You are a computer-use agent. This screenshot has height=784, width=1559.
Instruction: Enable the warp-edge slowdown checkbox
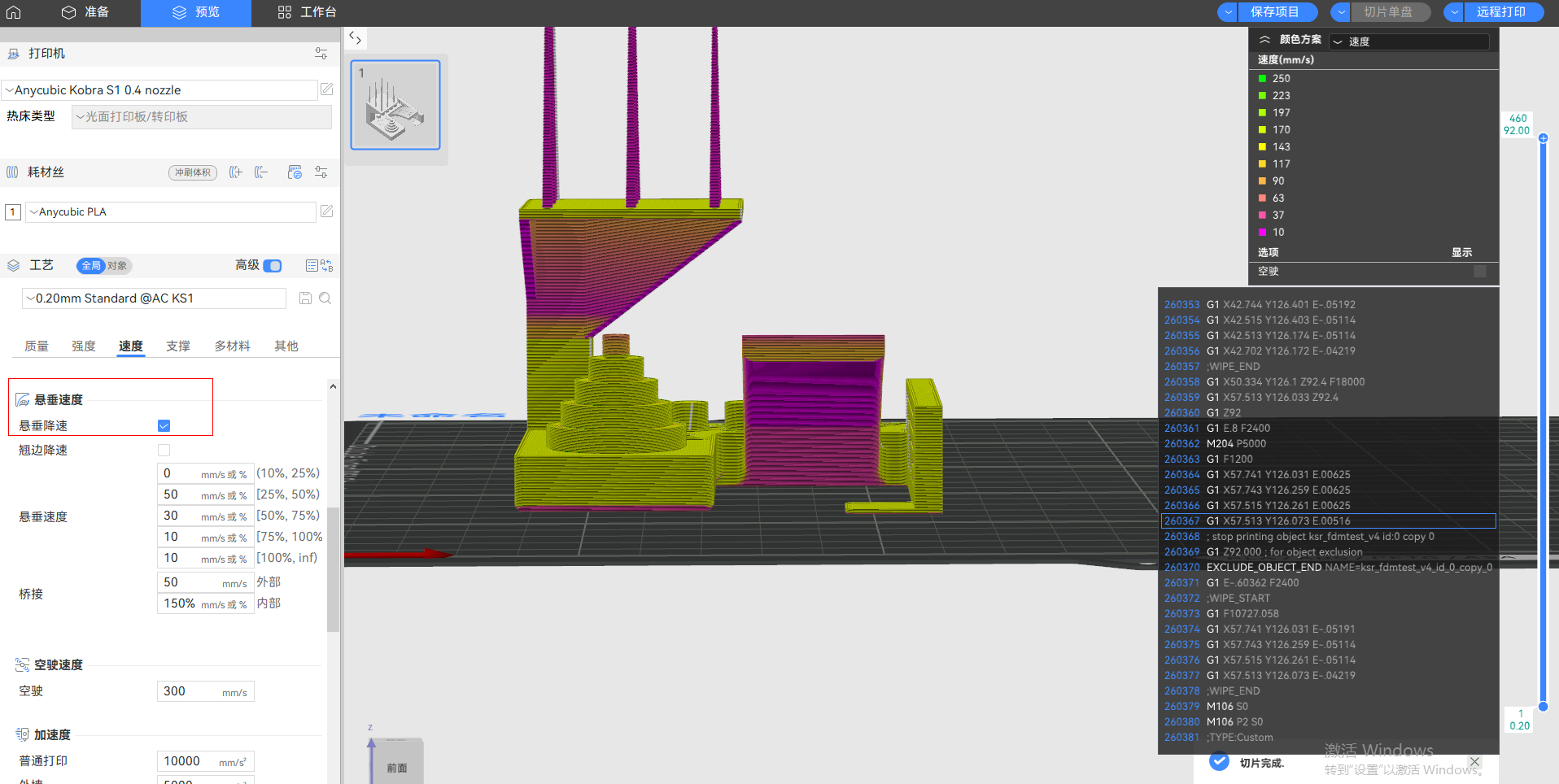(164, 451)
